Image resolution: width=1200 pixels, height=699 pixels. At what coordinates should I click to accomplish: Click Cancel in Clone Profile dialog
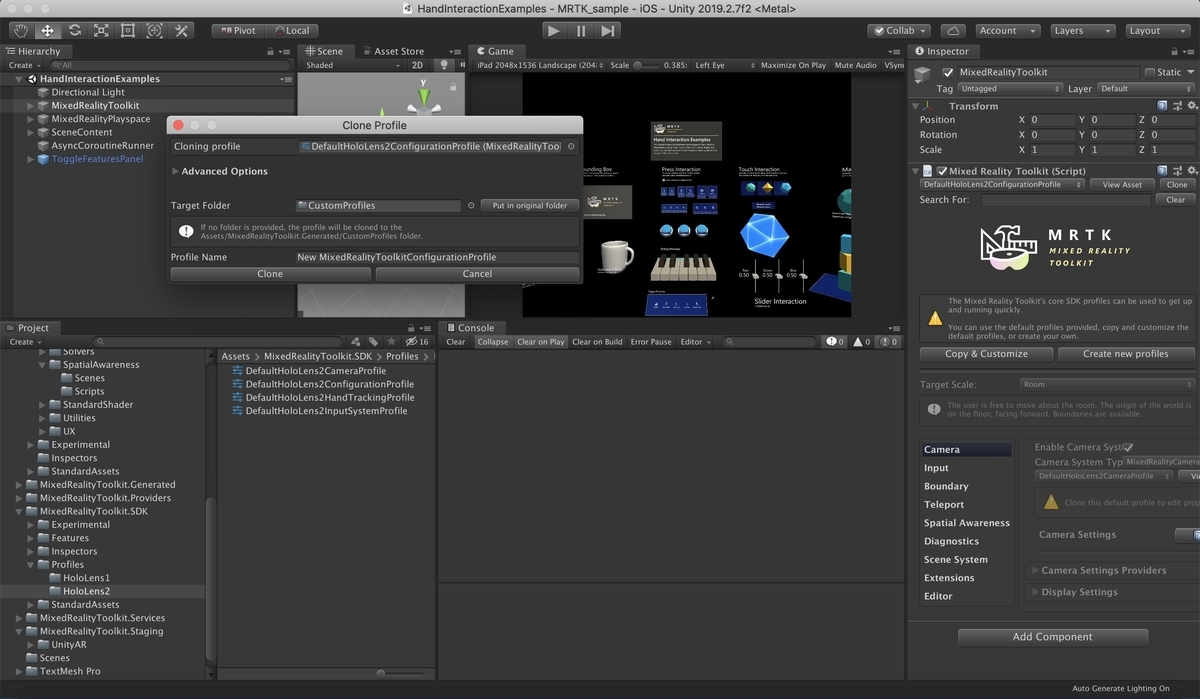point(478,274)
